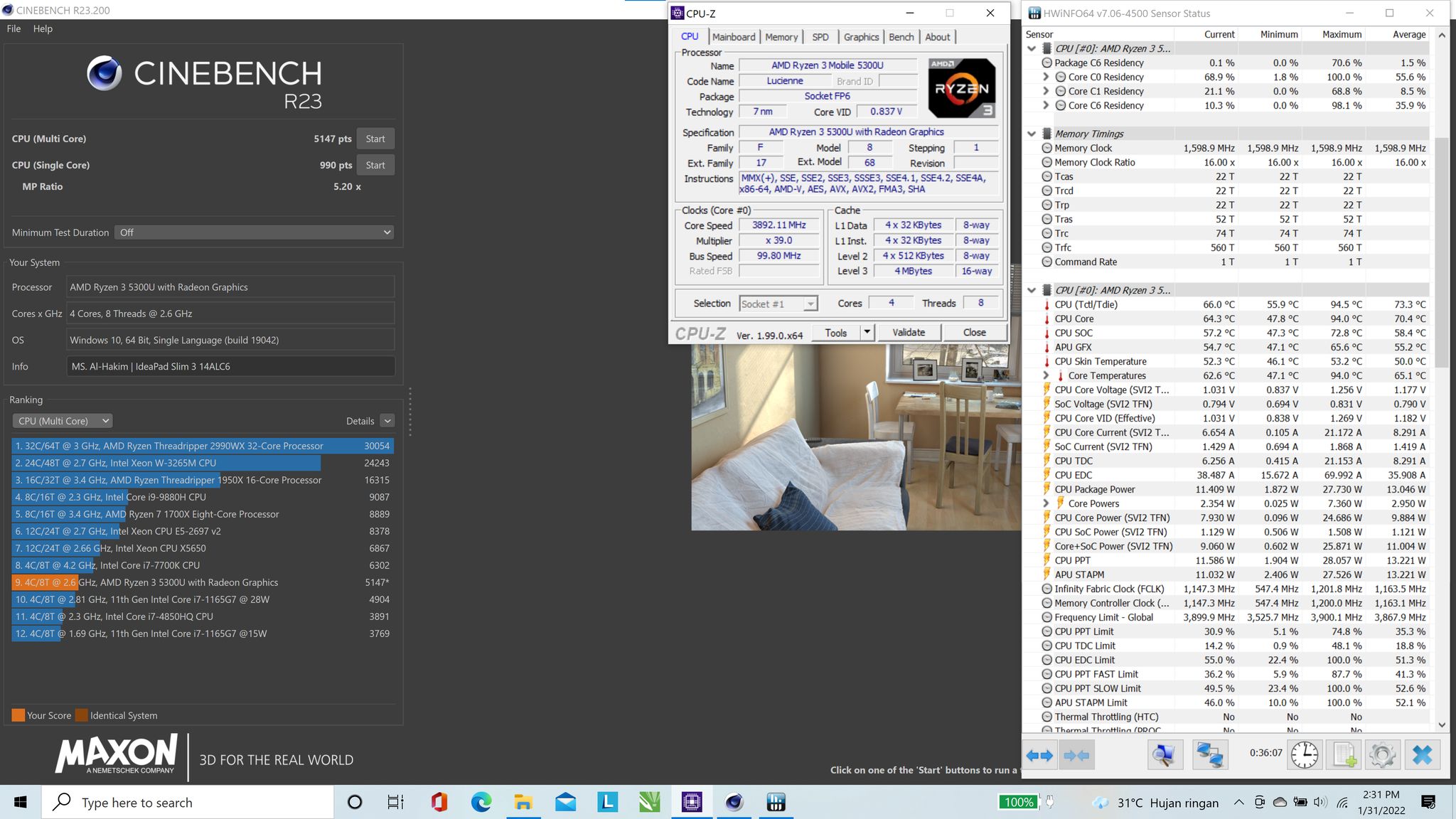Open CPU-Z Tools dropdown arrow
1456x819 pixels.
pos(867,332)
